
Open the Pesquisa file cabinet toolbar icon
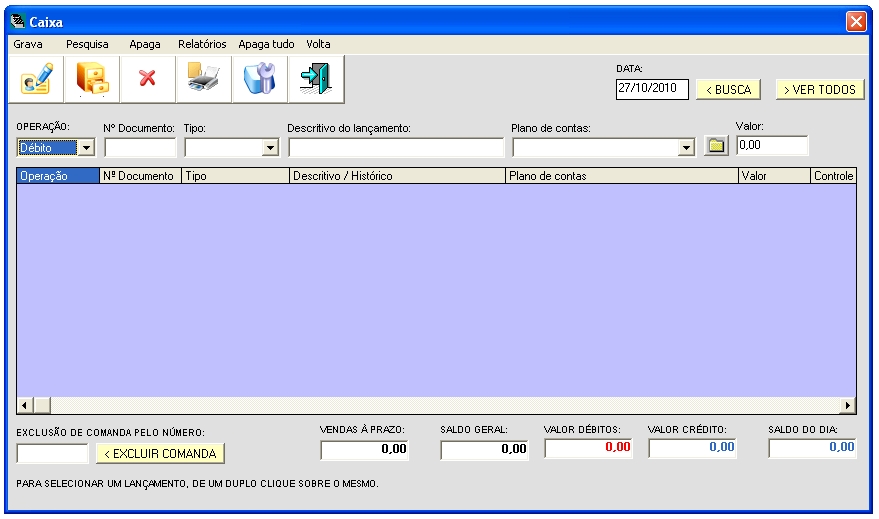[92, 79]
